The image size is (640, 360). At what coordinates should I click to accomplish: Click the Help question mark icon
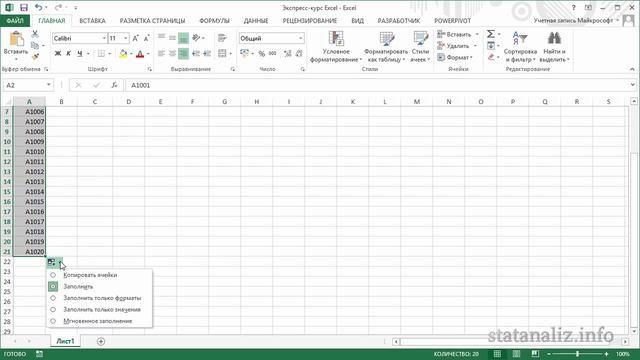(573, 8)
